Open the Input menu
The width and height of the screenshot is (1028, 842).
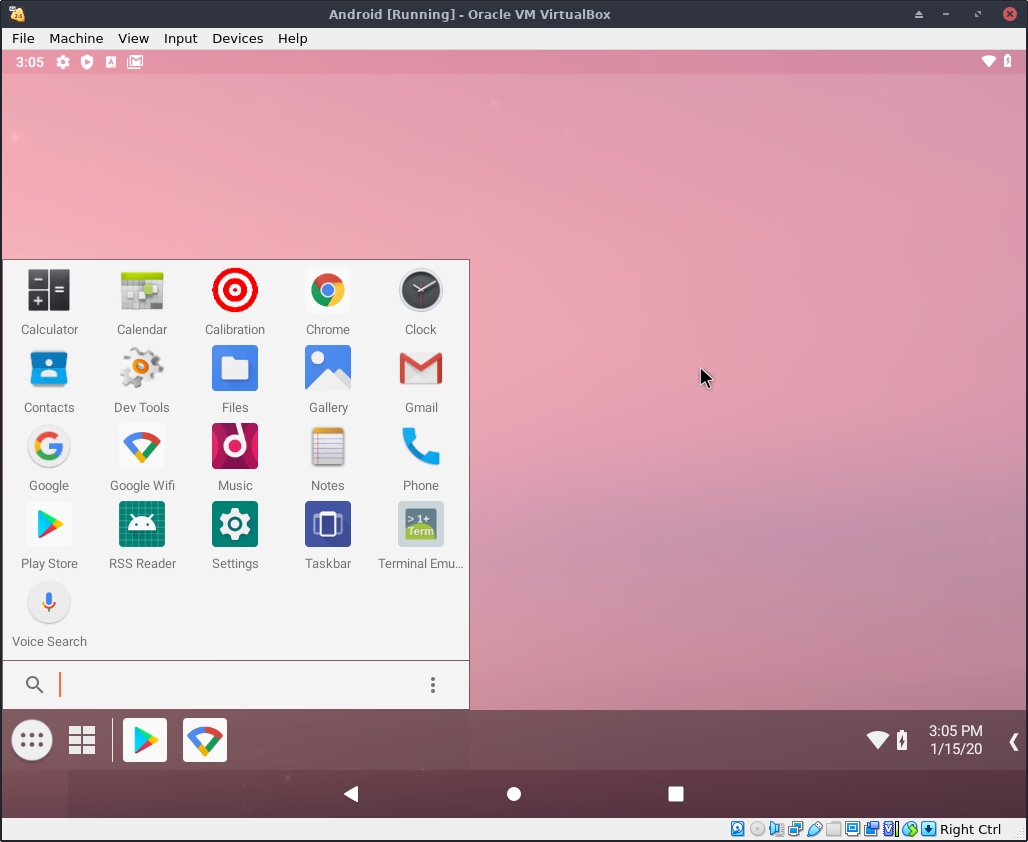(x=180, y=39)
